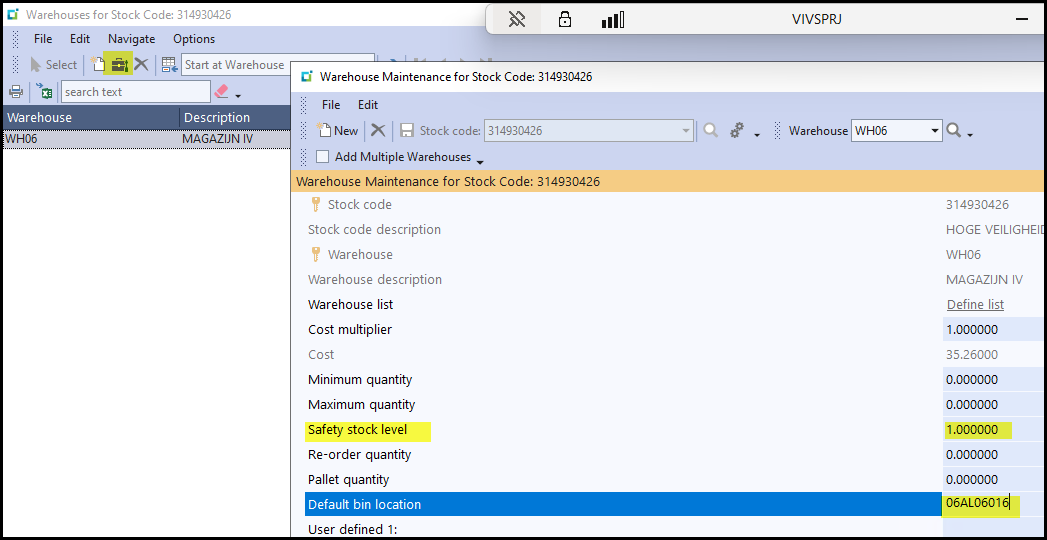Click the printer icon
This screenshot has height=540, width=1047.
[16, 92]
